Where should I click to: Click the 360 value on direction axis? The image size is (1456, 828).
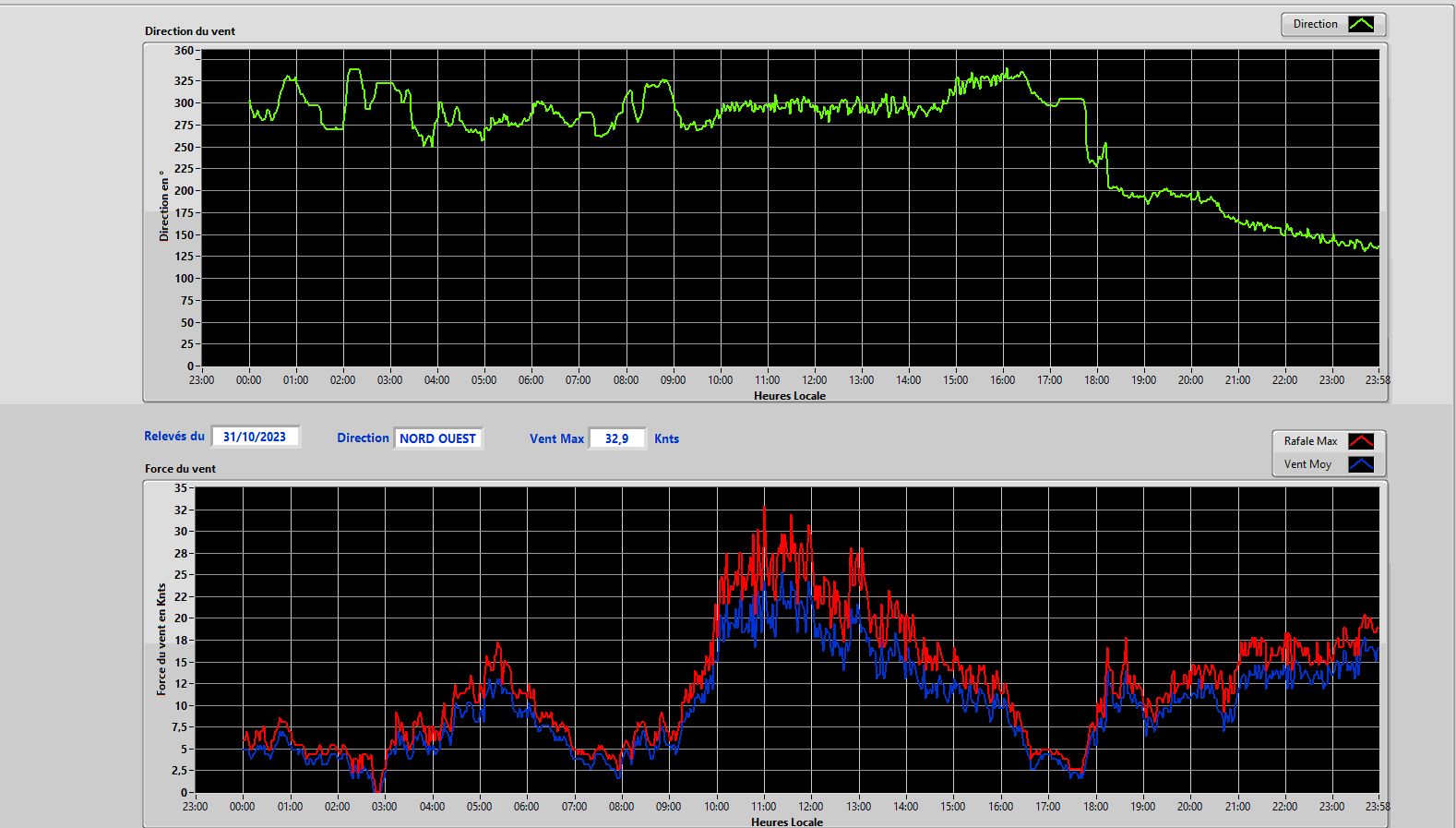point(184,51)
